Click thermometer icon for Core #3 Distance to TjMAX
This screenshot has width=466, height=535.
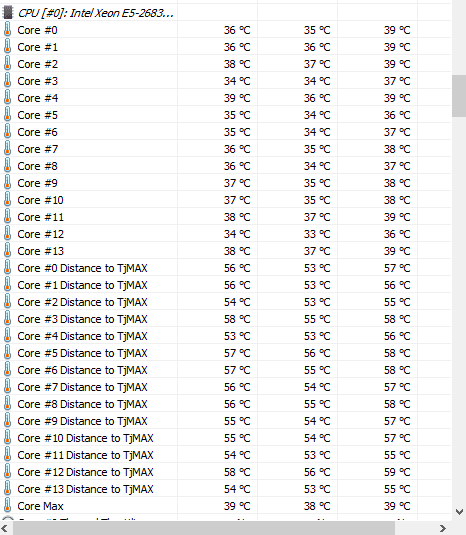7,319
